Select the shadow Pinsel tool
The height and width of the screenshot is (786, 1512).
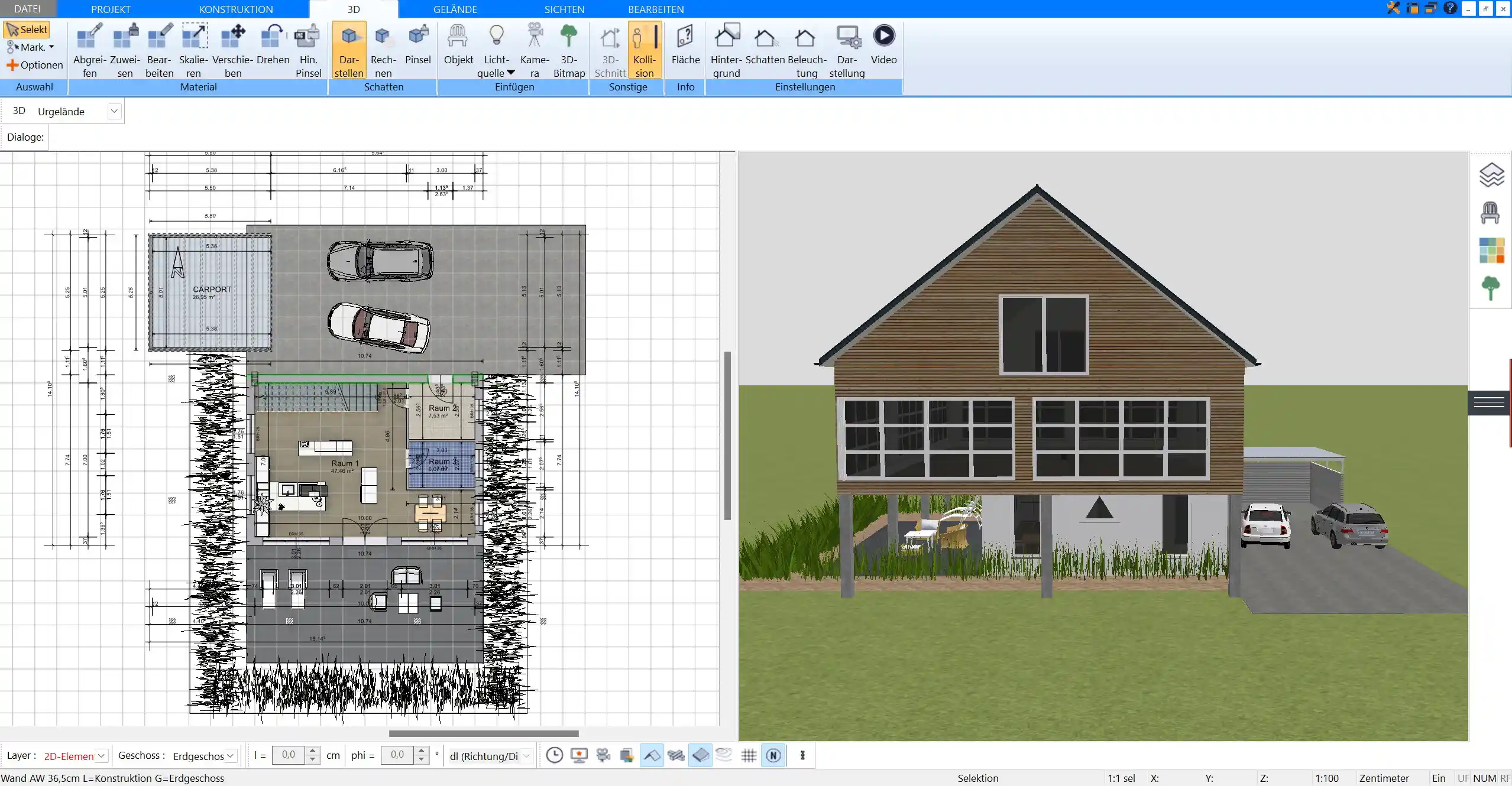pos(418,45)
